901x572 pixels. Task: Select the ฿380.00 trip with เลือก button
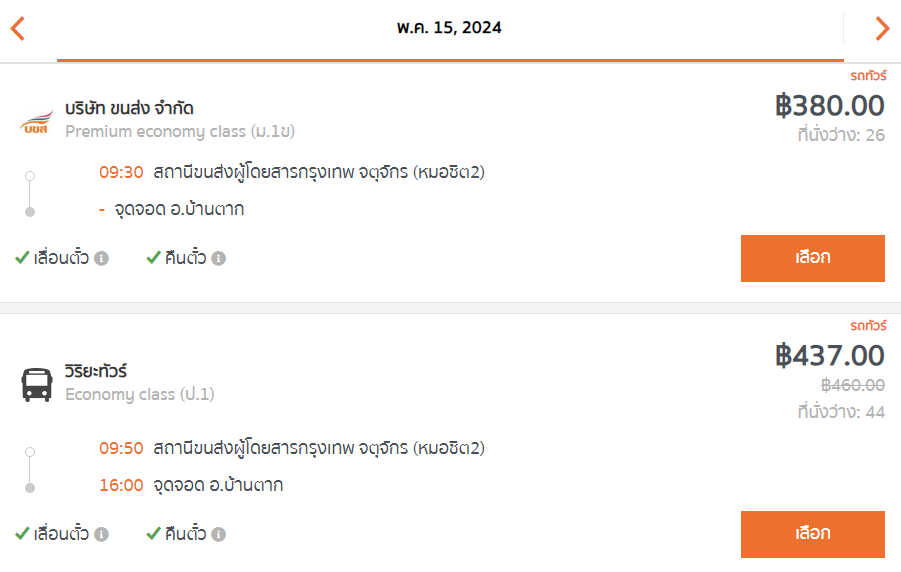(813, 258)
